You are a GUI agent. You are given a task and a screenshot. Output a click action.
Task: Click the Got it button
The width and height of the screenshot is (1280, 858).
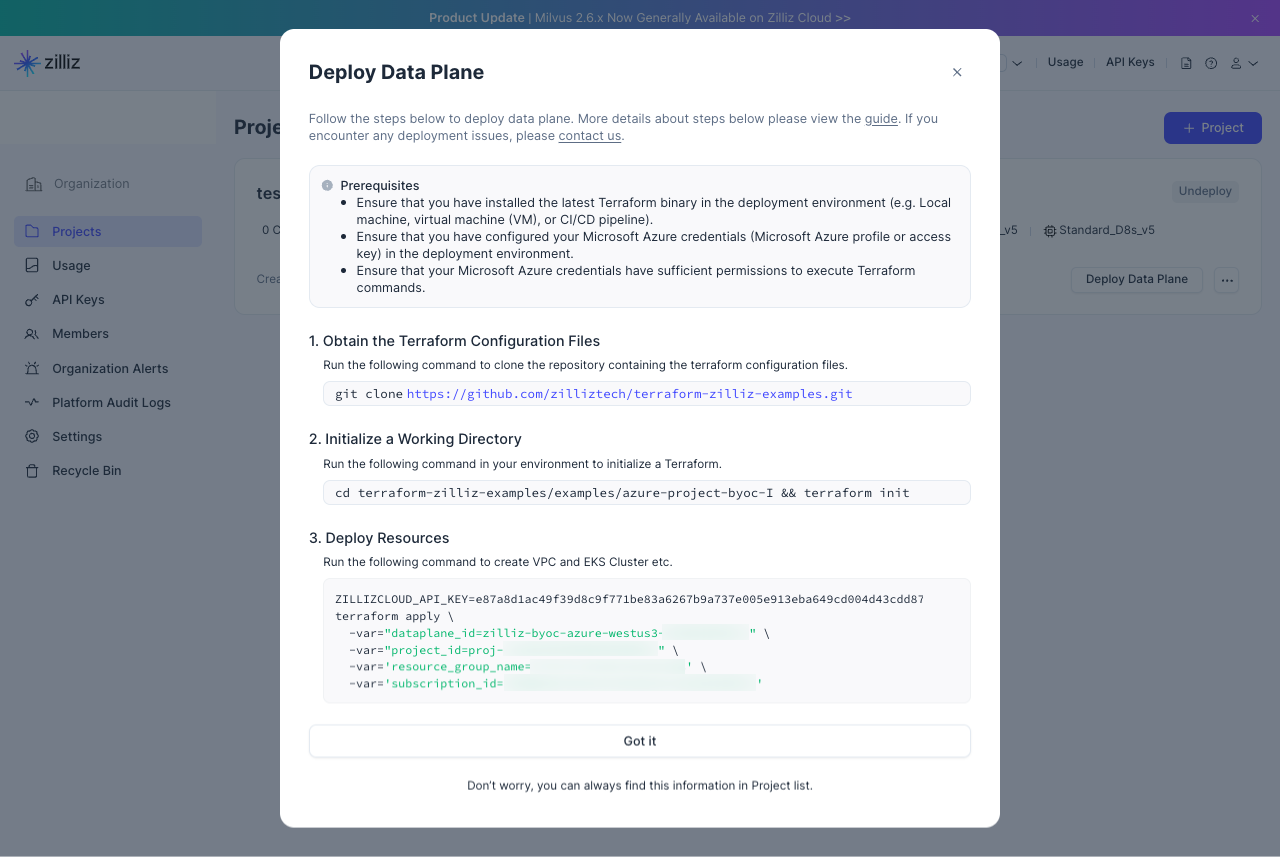640,741
